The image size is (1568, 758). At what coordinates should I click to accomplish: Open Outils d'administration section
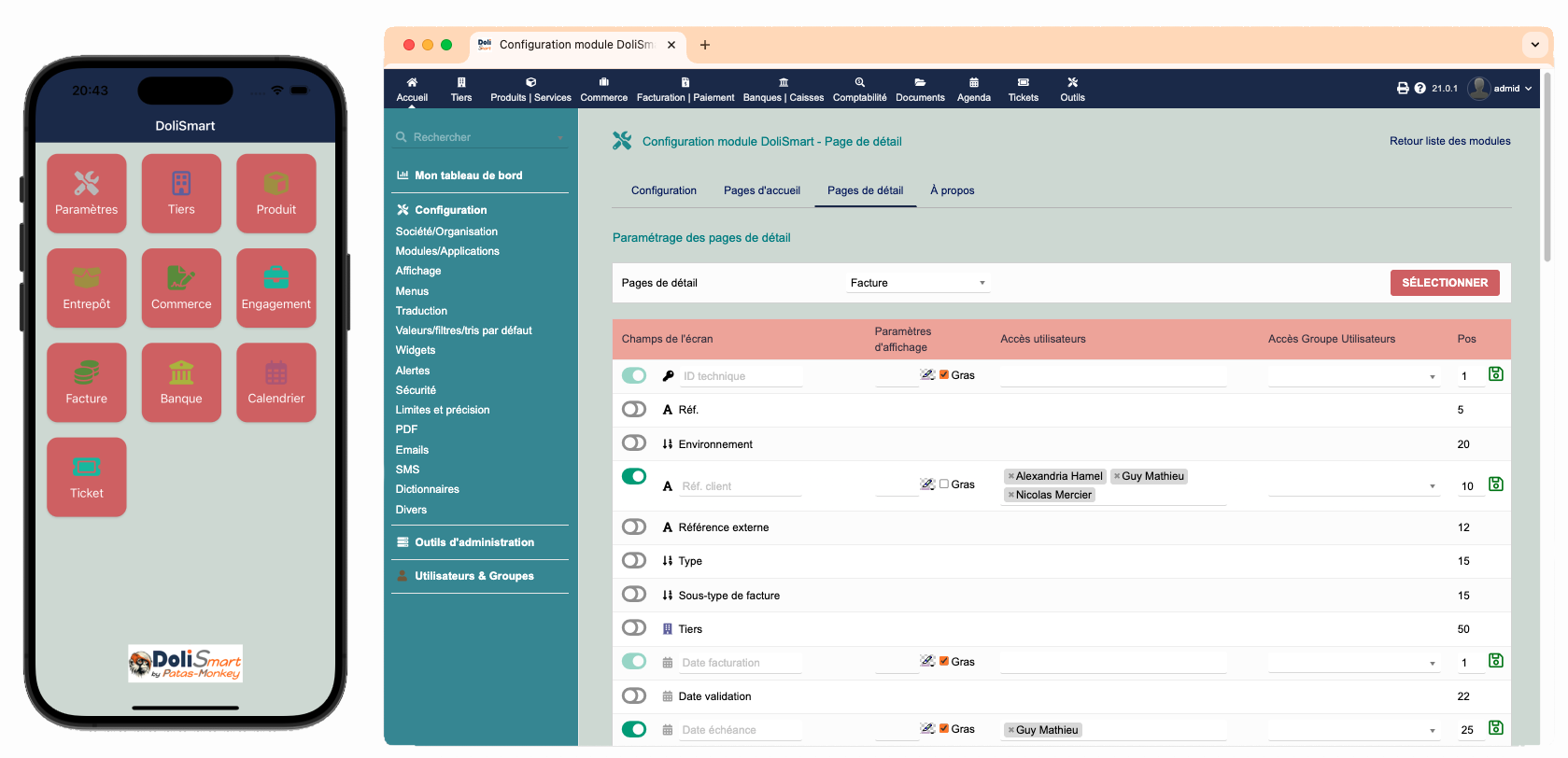[474, 542]
